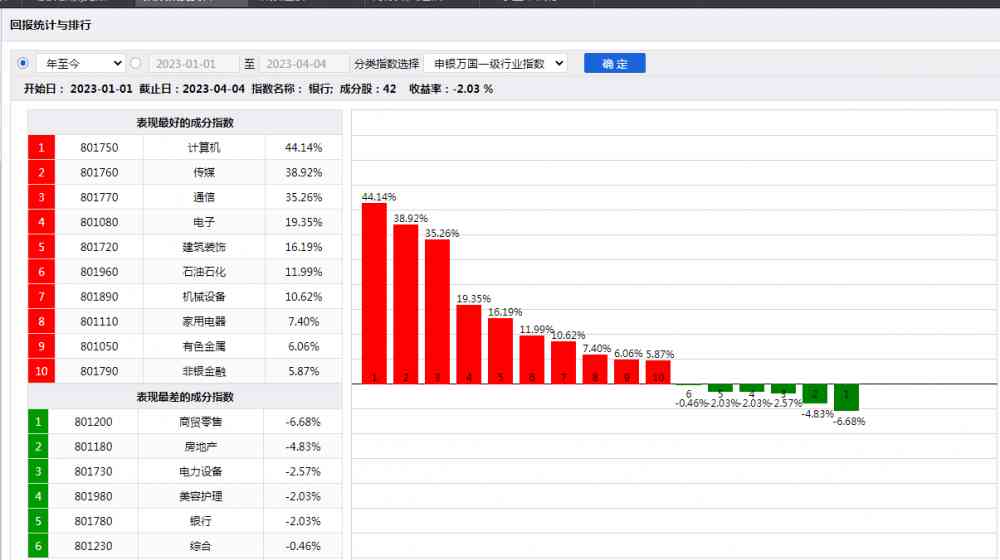Select the 年至今 radio button
Image resolution: width=1000 pixels, height=560 pixels.
click(24, 63)
